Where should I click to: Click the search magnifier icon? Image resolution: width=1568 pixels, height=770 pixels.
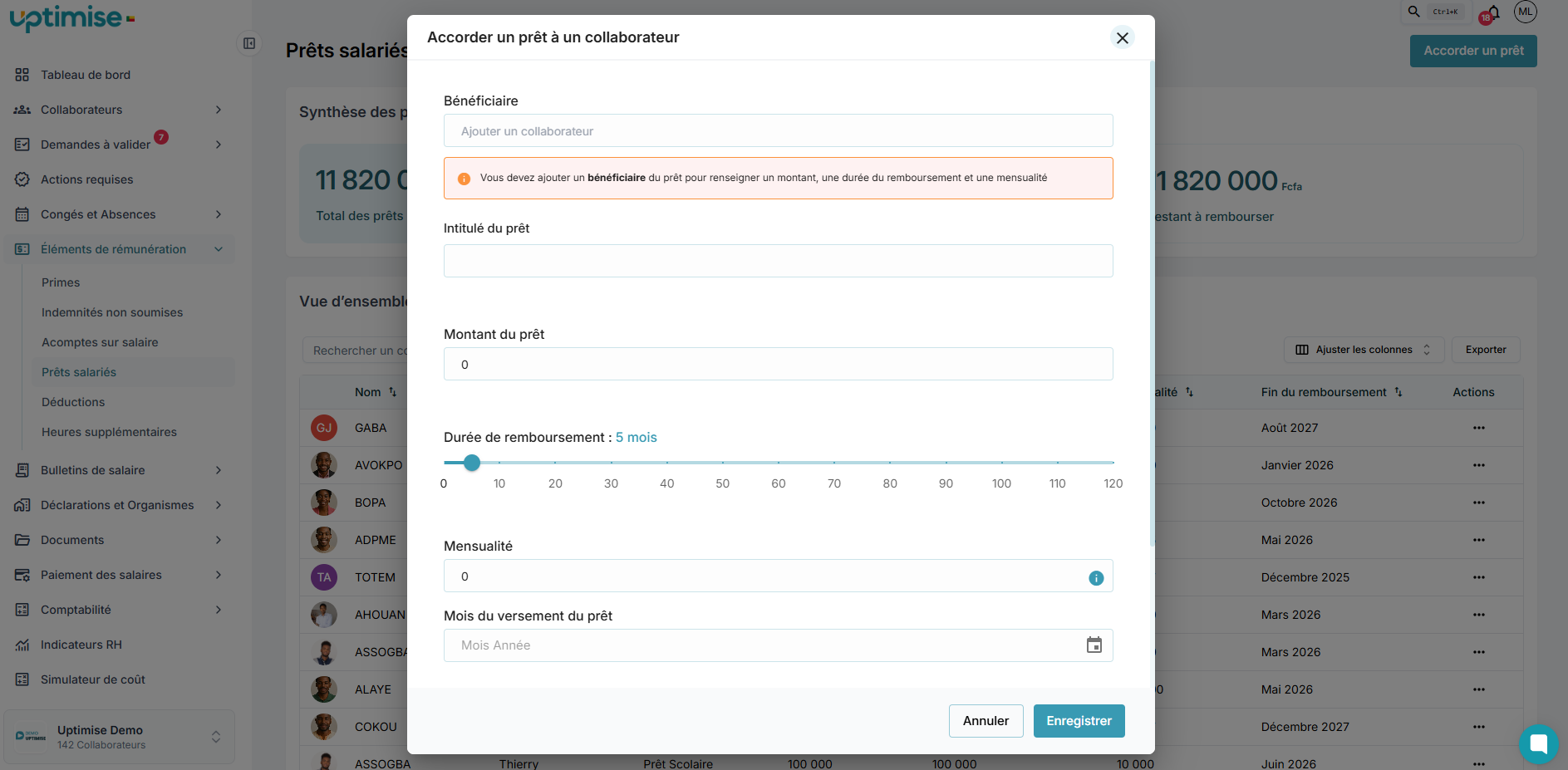1413,12
